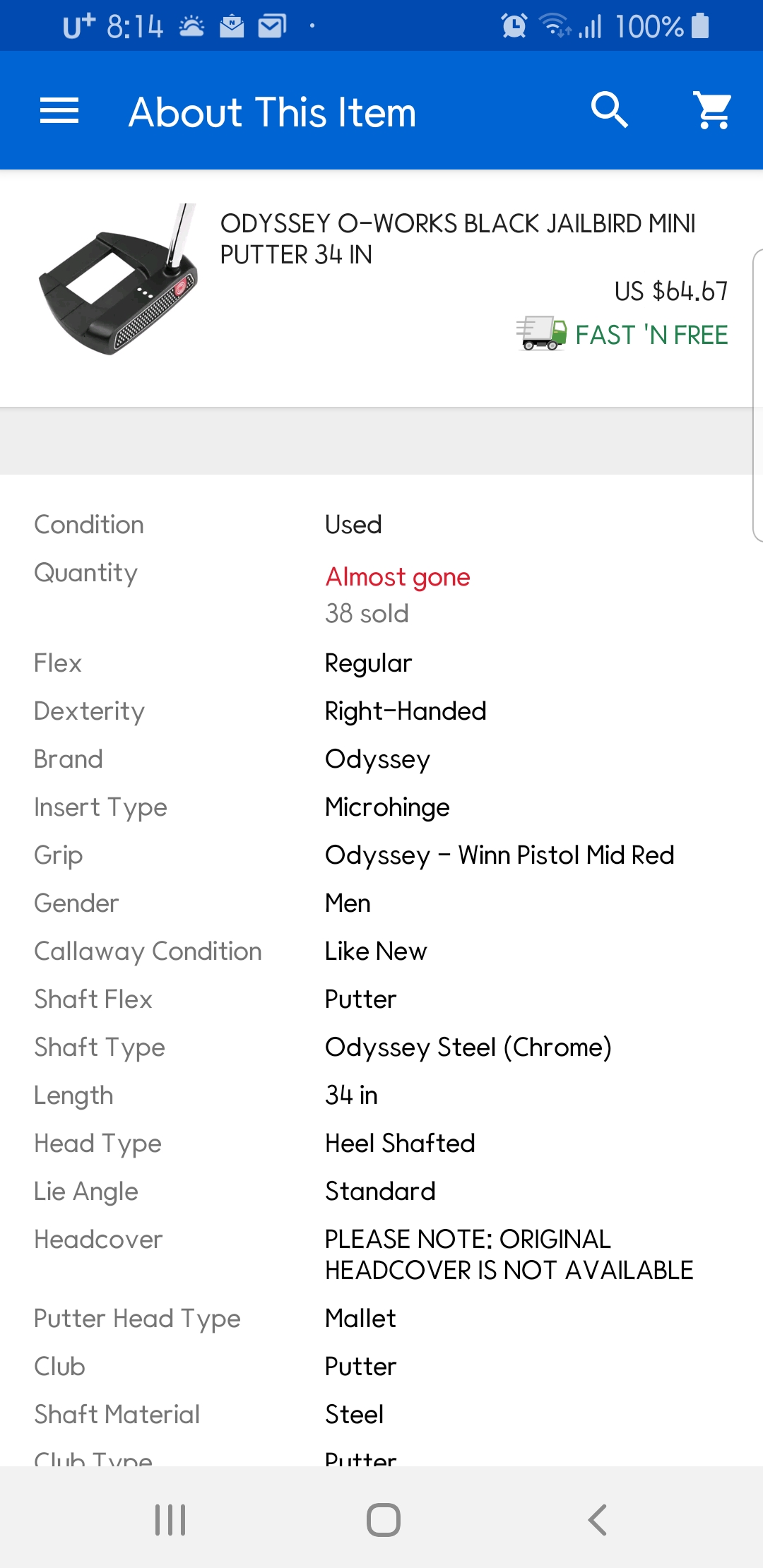This screenshot has width=763, height=1568.
Task: Open the hamburger navigation menu
Action: click(x=59, y=111)
